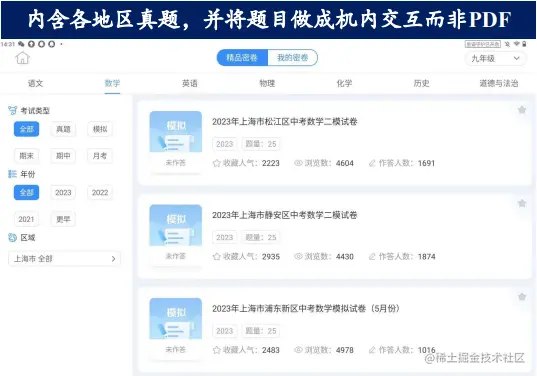Screen dimensions: 537x376
Task: Favorite the 松江区 paper with star icon
Action: tap(522, 110)
